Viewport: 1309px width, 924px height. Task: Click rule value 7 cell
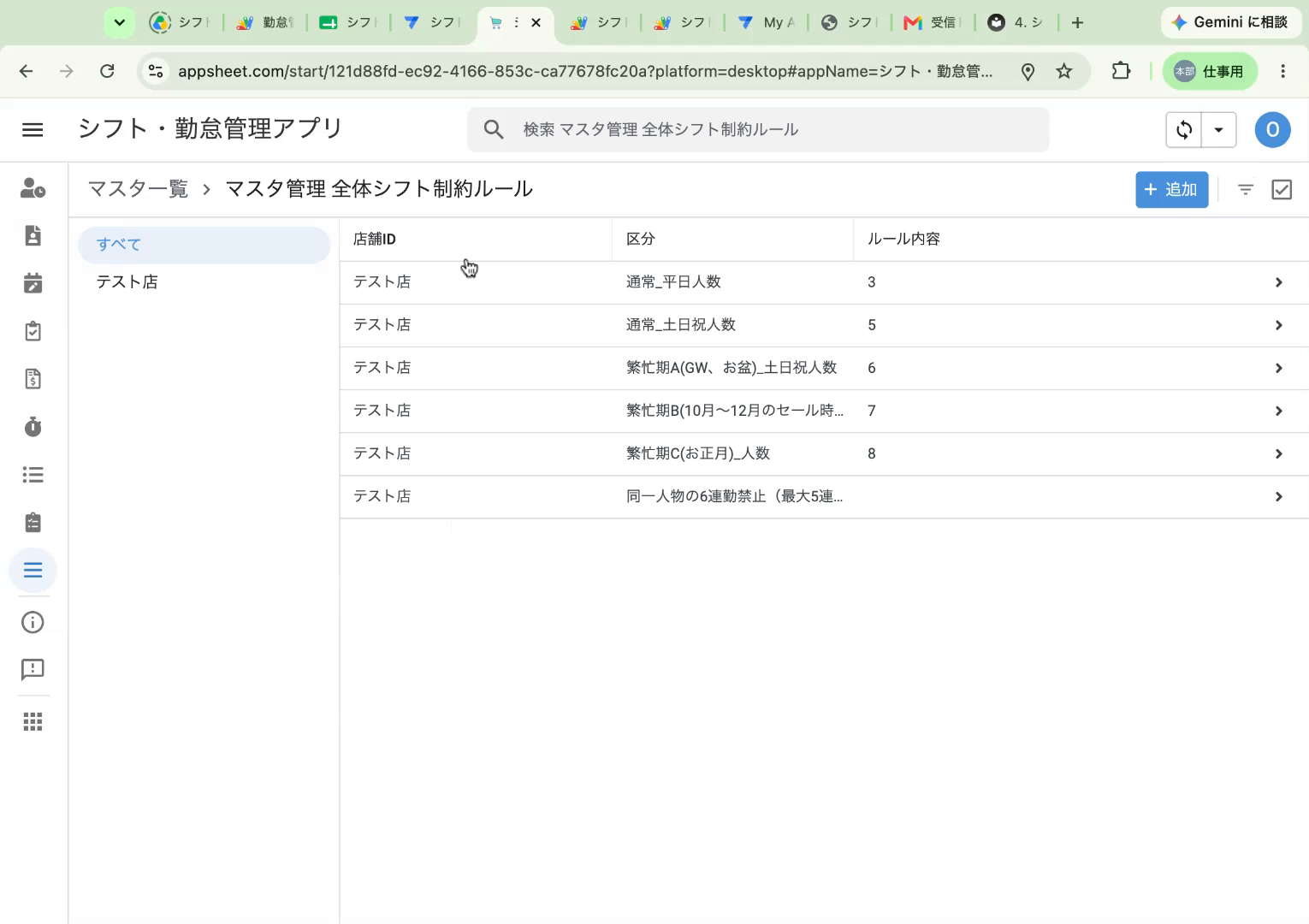tap(872, 411)
